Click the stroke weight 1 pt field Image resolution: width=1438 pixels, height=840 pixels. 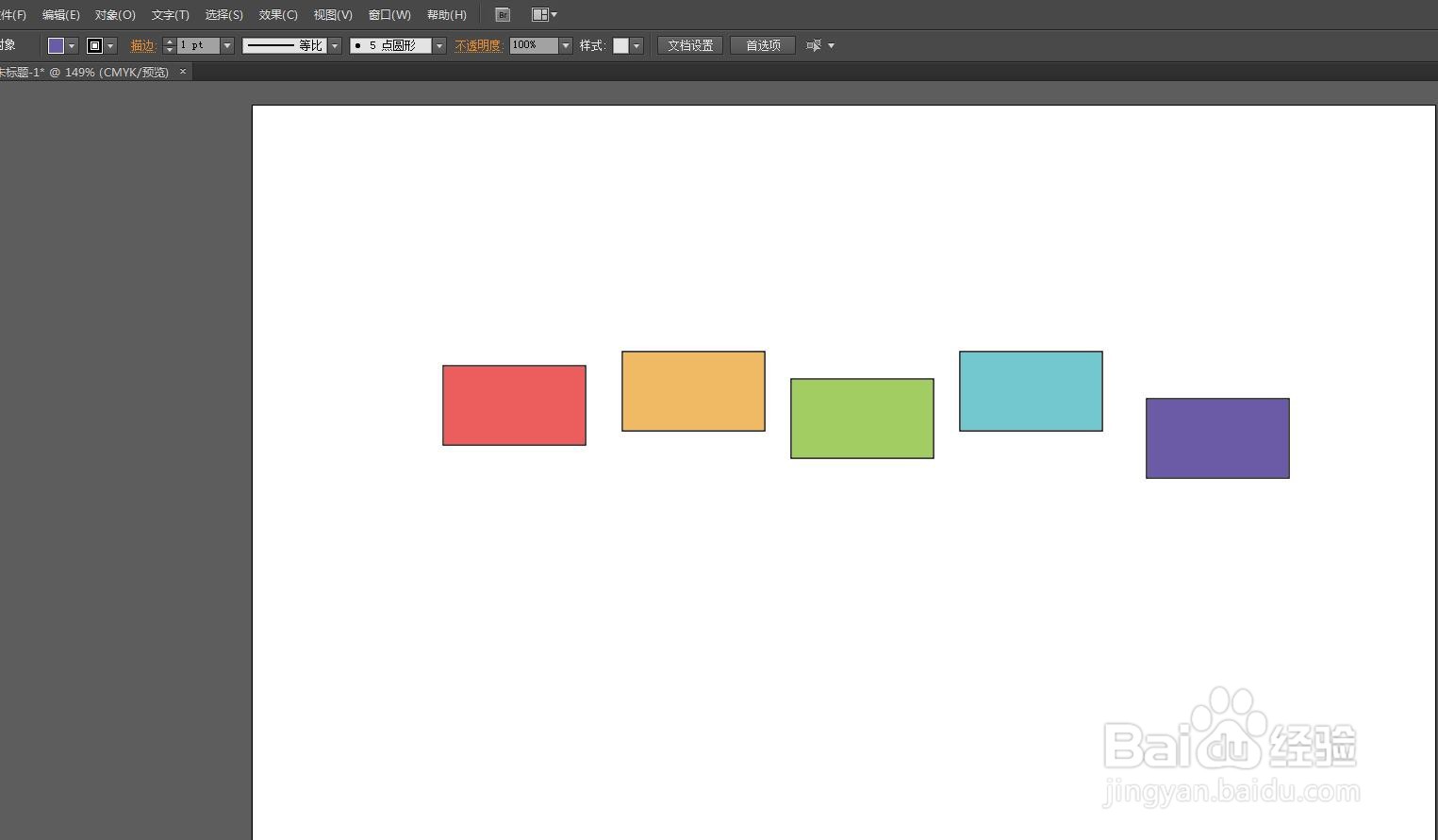click(x=198, y=45)
